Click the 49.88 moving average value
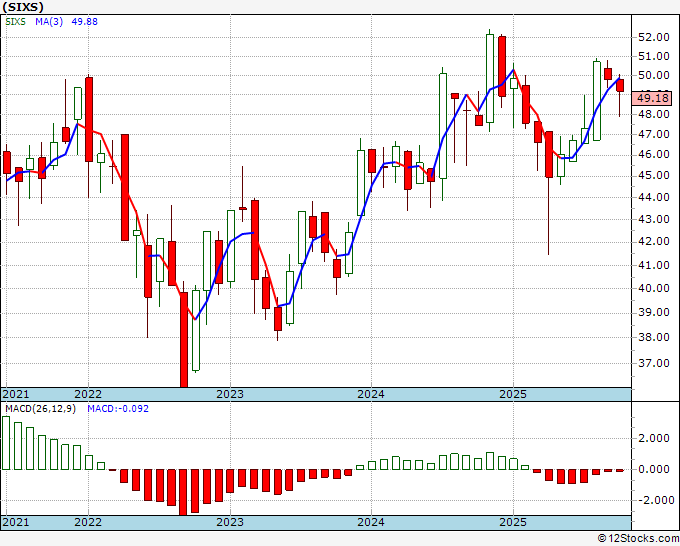This screenshot has height=546, width=680. pyautogui.click(x=85, y=21)
